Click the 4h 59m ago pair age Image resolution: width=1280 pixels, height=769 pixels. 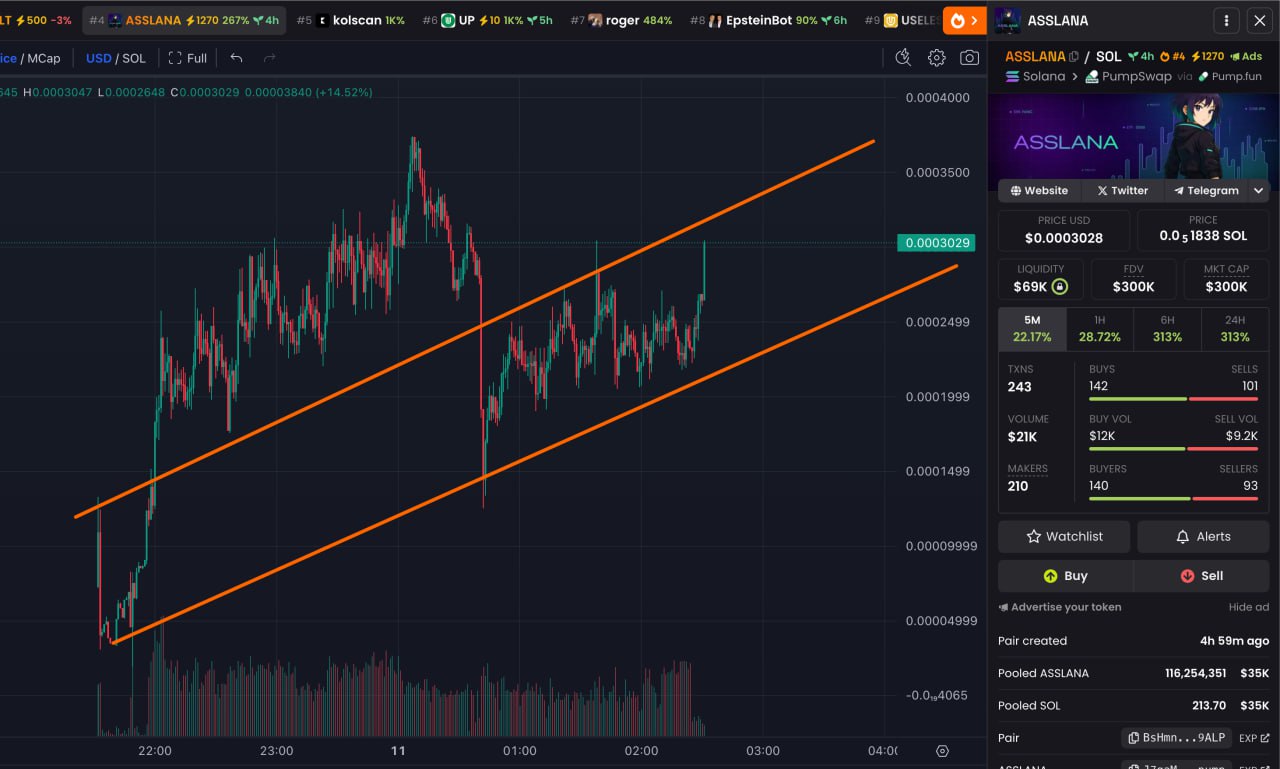pyautogui.click(x=1234, y=641)
